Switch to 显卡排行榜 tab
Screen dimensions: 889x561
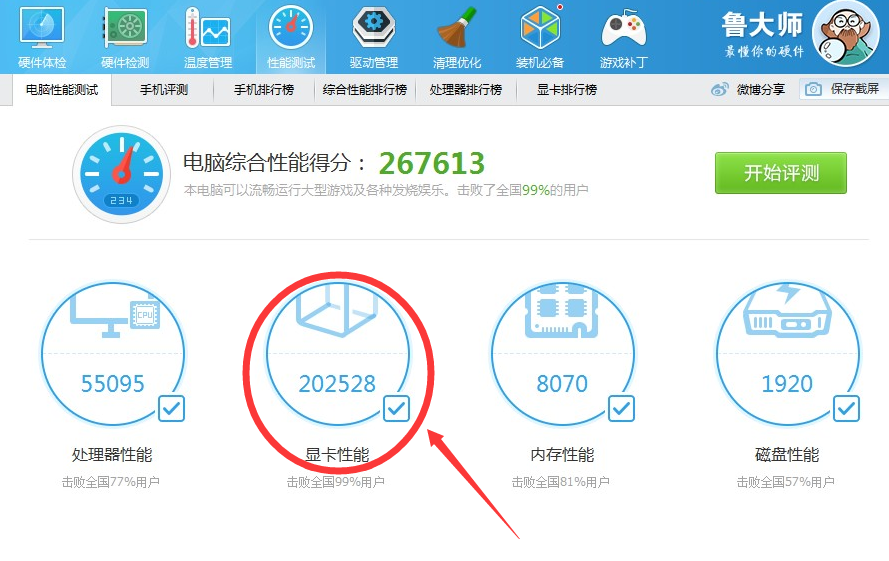(x=566, y=90)
